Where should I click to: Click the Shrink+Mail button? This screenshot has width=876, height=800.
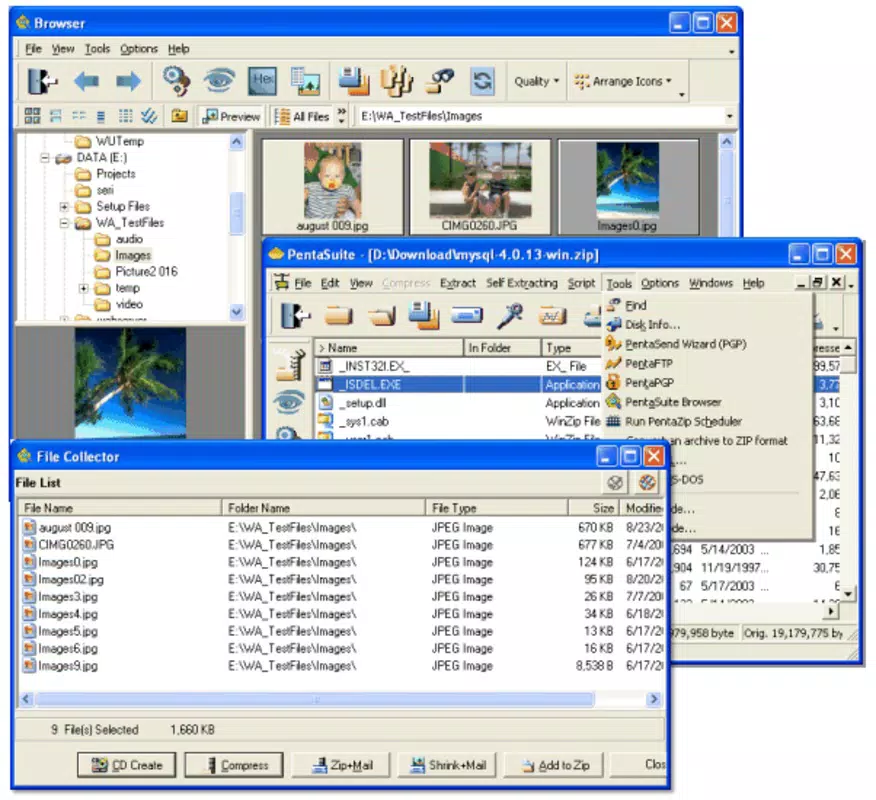447,765
